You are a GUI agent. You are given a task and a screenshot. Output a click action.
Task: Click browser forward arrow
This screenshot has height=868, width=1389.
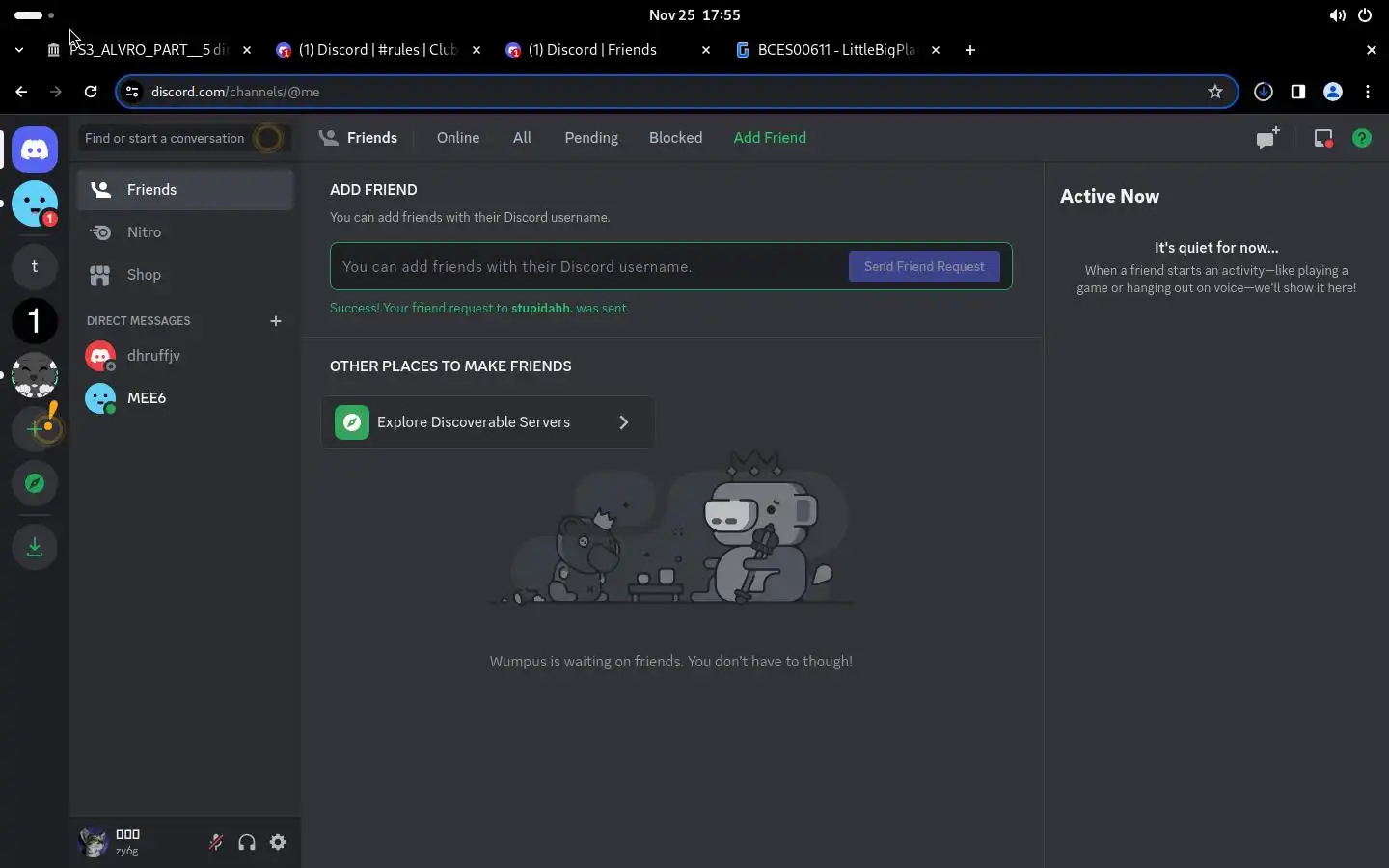pos(56,92)
